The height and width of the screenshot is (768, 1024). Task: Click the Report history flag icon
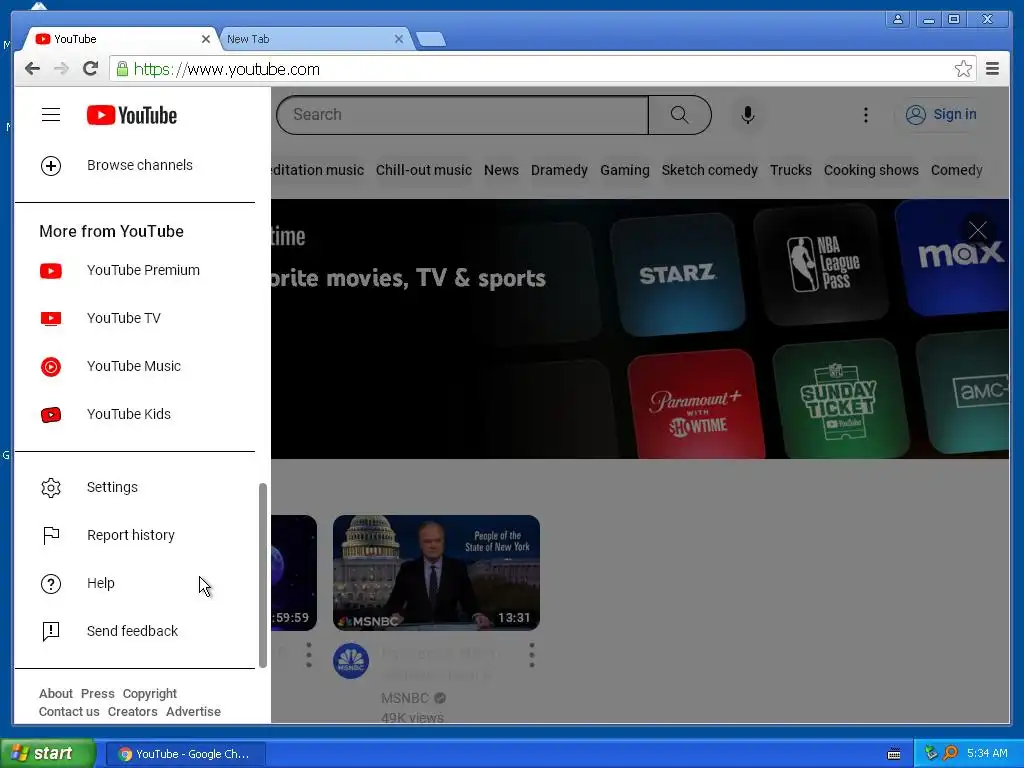pos(51,536)
